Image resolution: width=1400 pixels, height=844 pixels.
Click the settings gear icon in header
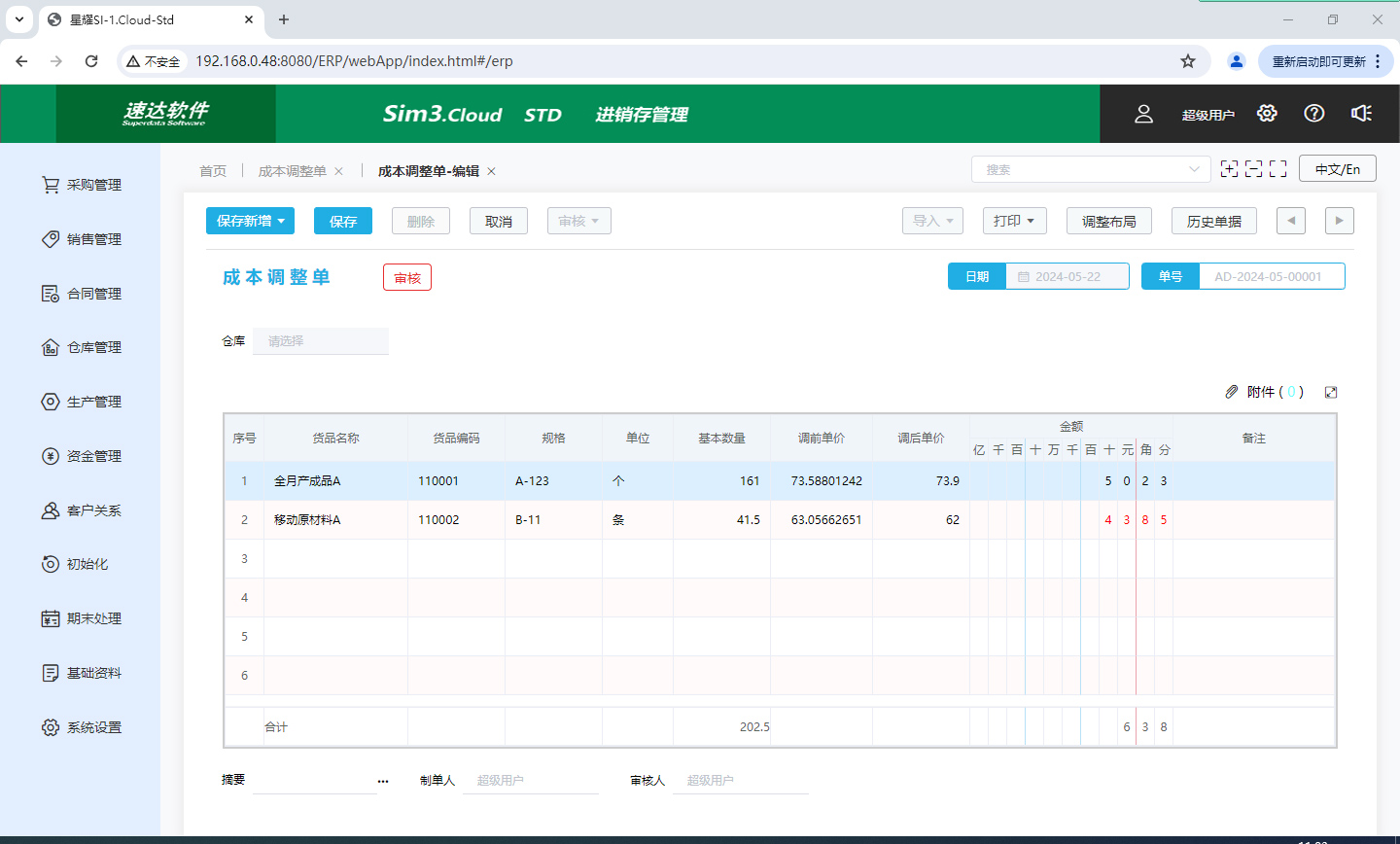tap(1266, 114)
